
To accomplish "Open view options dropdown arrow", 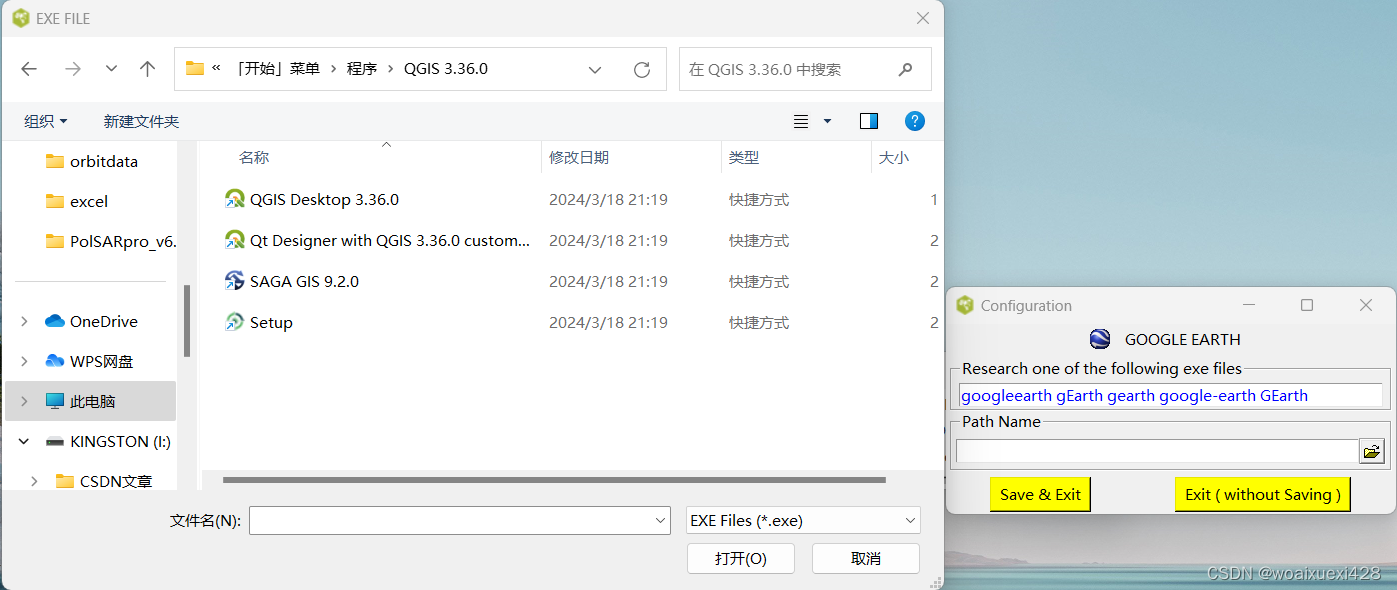I will [x=827, y=121].
